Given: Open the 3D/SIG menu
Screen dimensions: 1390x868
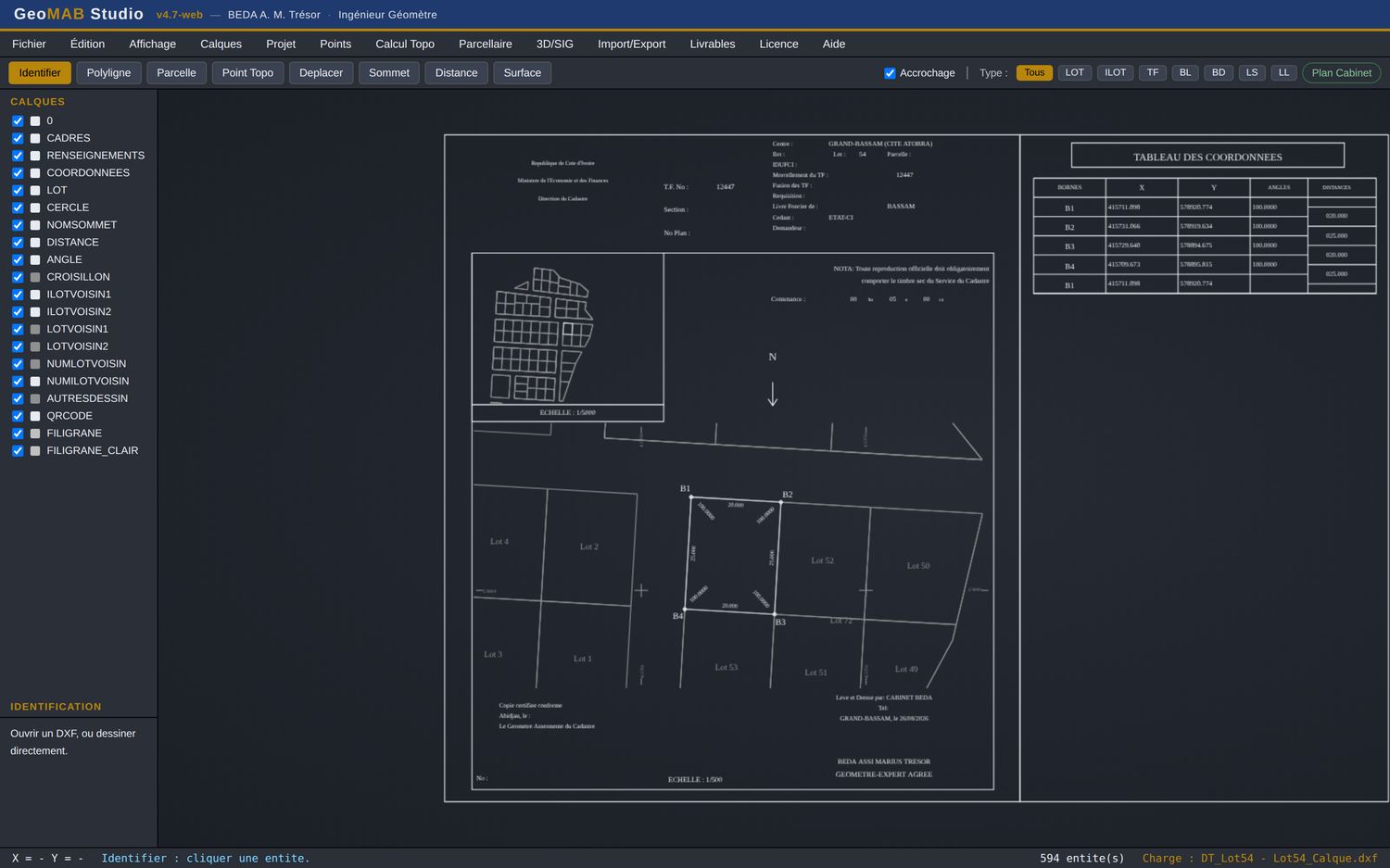Looking at the screenshot, I should pyautogui.click(x=555, y=44).
